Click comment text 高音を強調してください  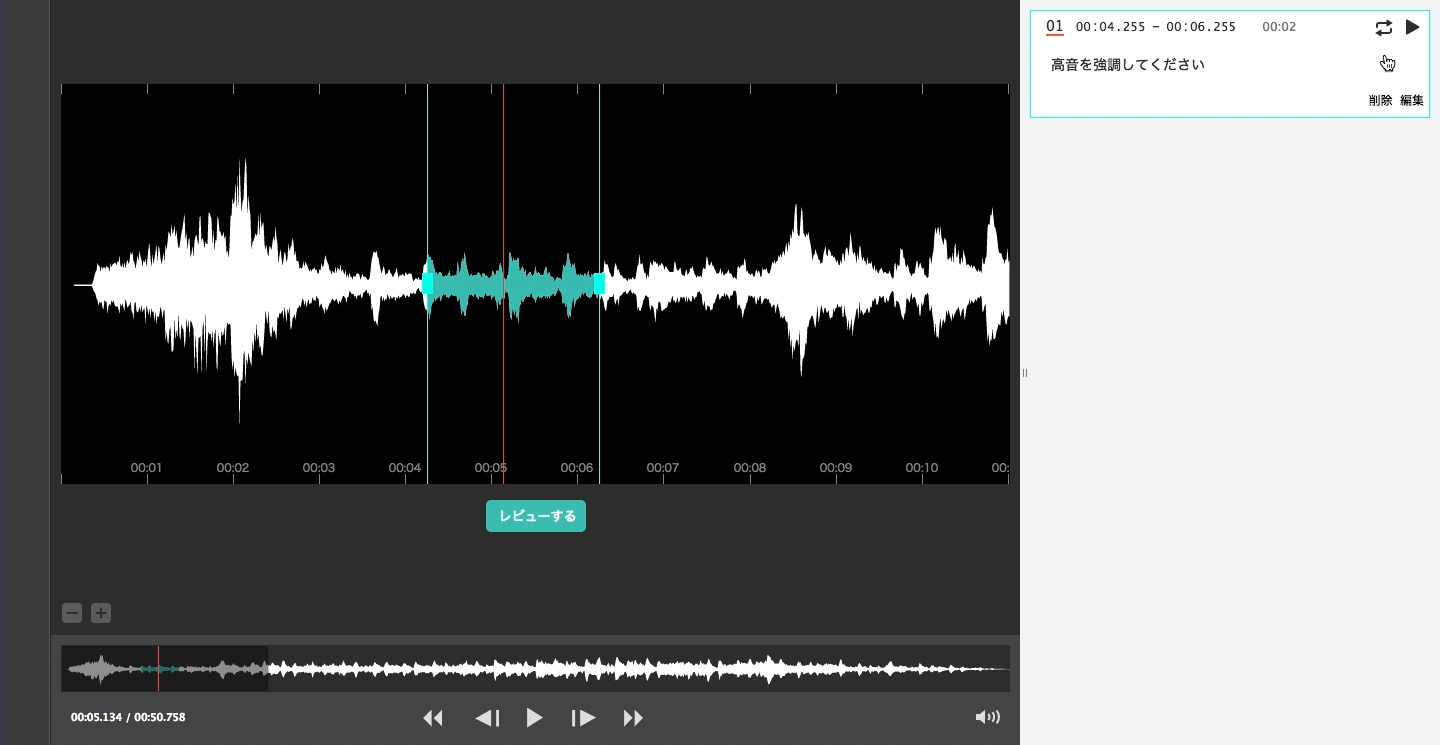1128,65
